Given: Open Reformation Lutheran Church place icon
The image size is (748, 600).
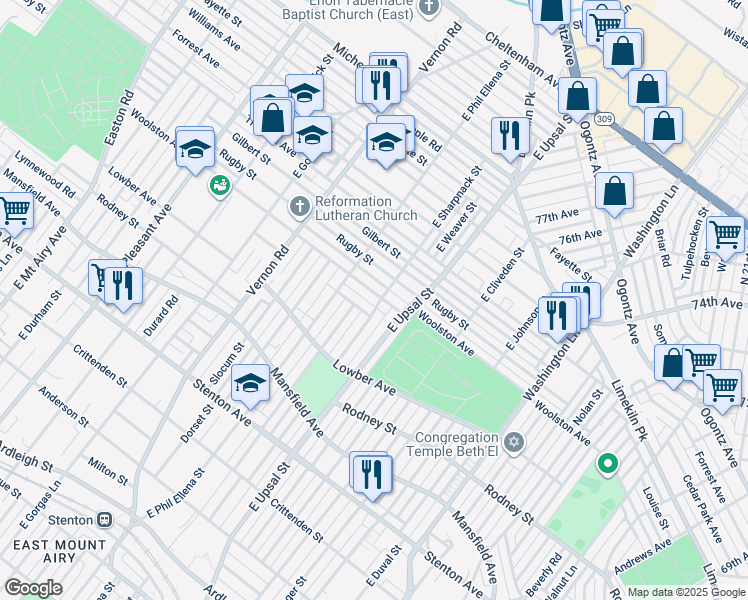Looking at the screenshot, I should pyautogui.click(x=298, y=207).
